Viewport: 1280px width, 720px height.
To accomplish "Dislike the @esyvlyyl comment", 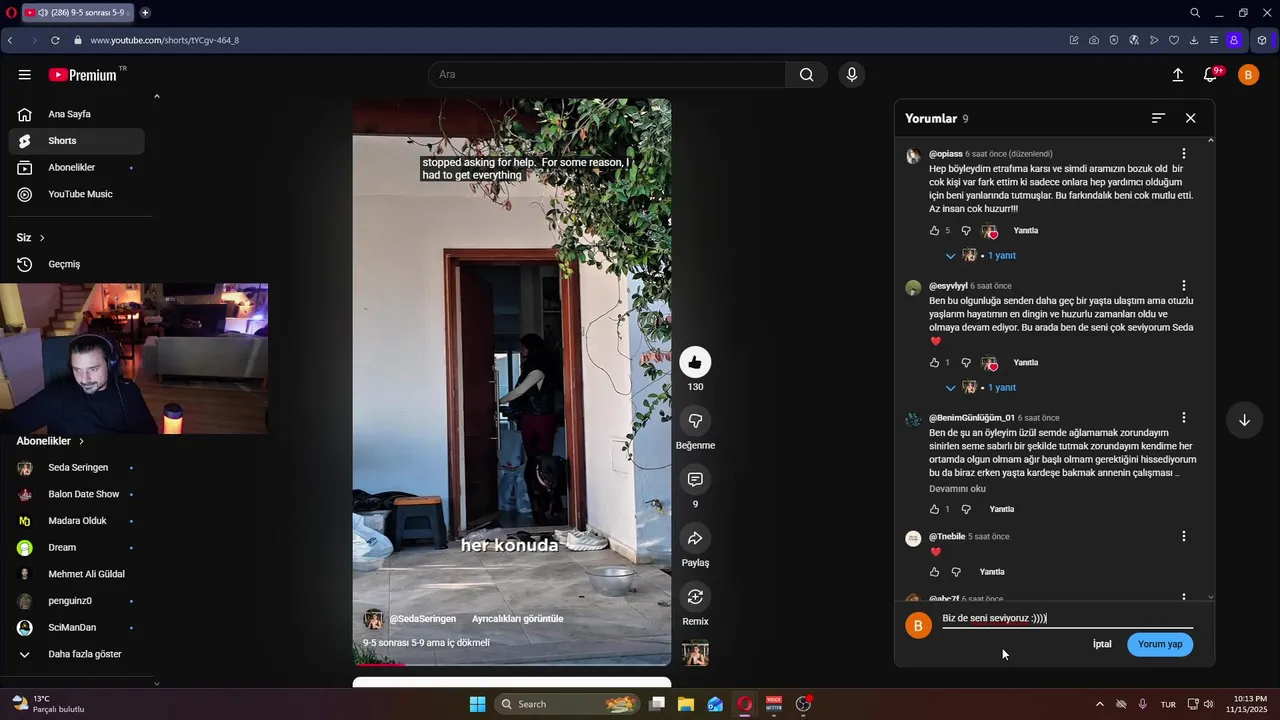I will 966,363.
